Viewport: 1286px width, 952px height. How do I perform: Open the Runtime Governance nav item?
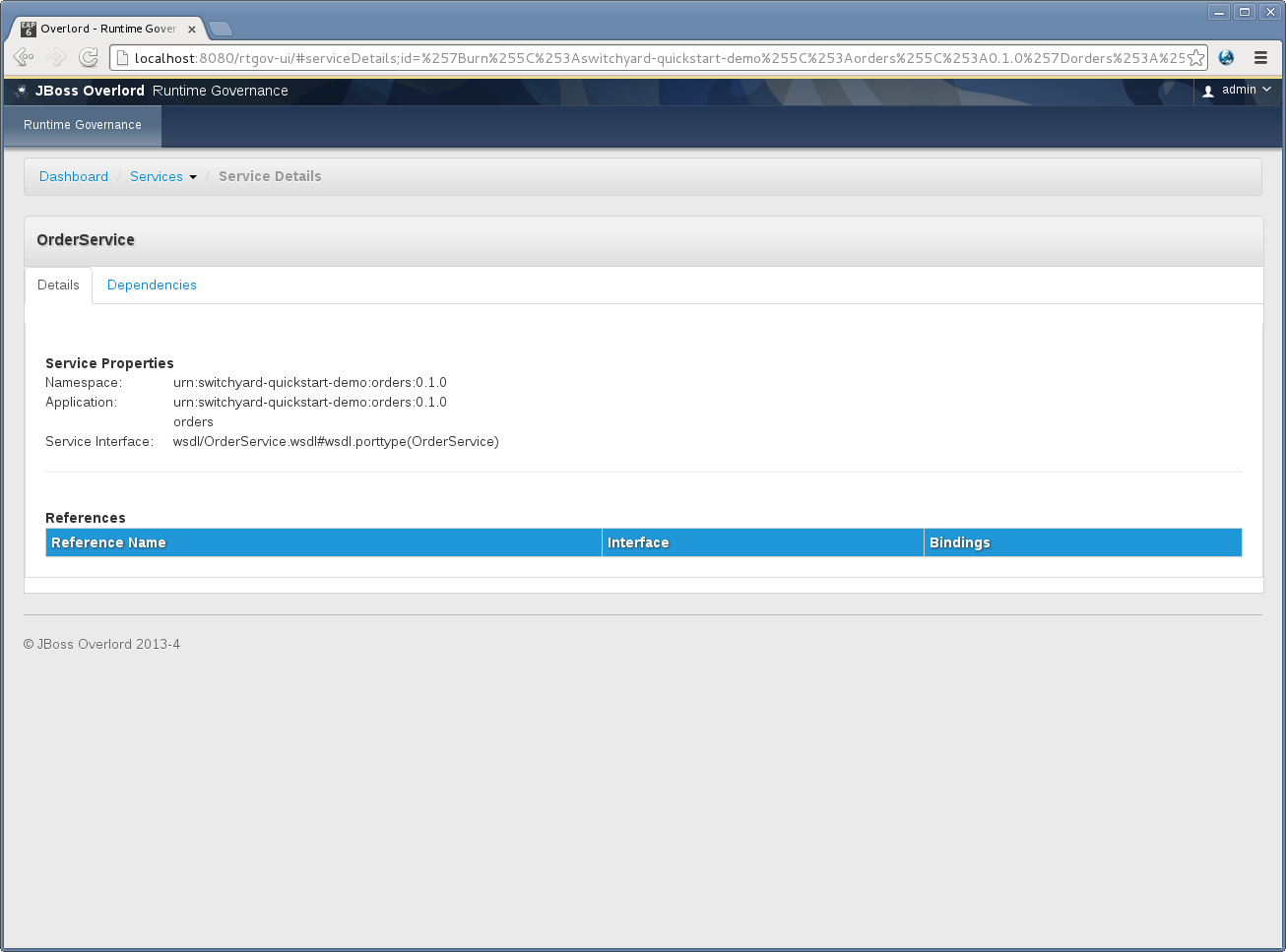[83, 125]
